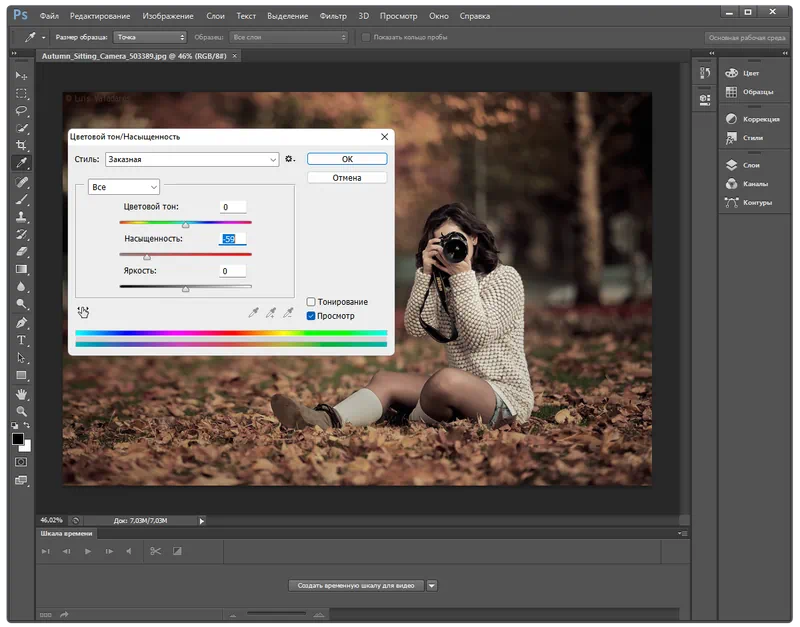Open the Фильтр menu
The width and height of the screenshot is (800, 627).
coord(333,16)
